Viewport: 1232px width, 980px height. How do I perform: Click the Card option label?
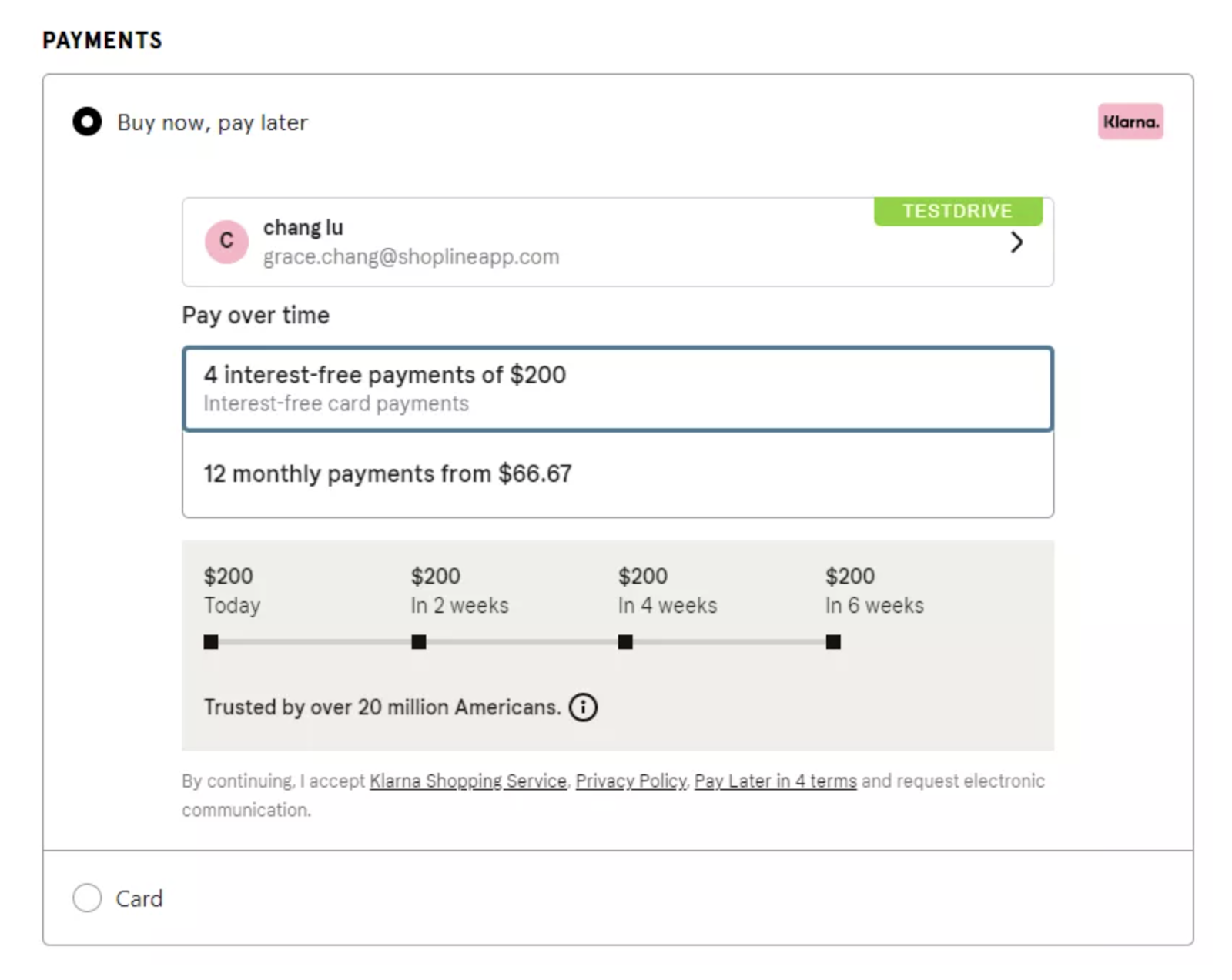pyautogui.click(x=139, y=898)
